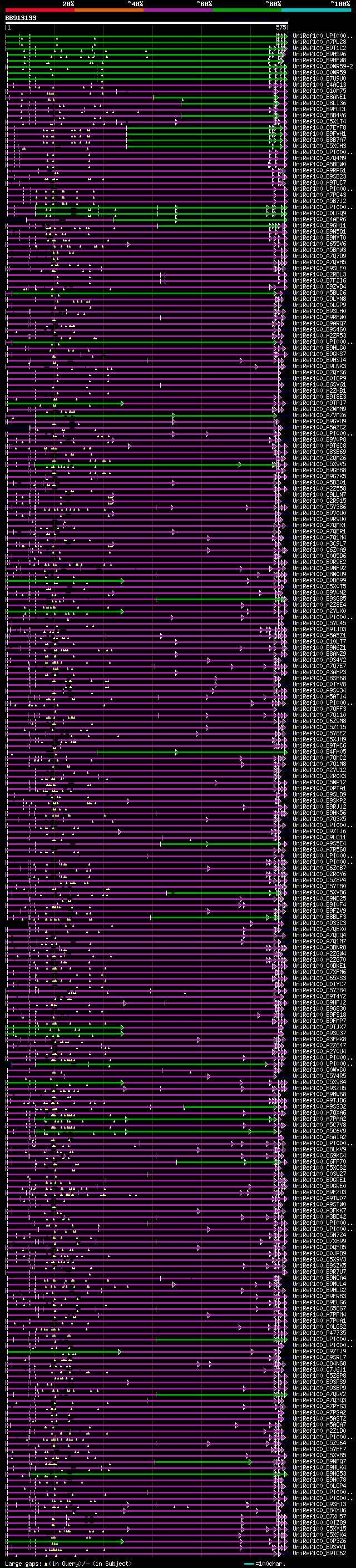Select hit label UniRef100_B9FUC1

pos(319,109)
